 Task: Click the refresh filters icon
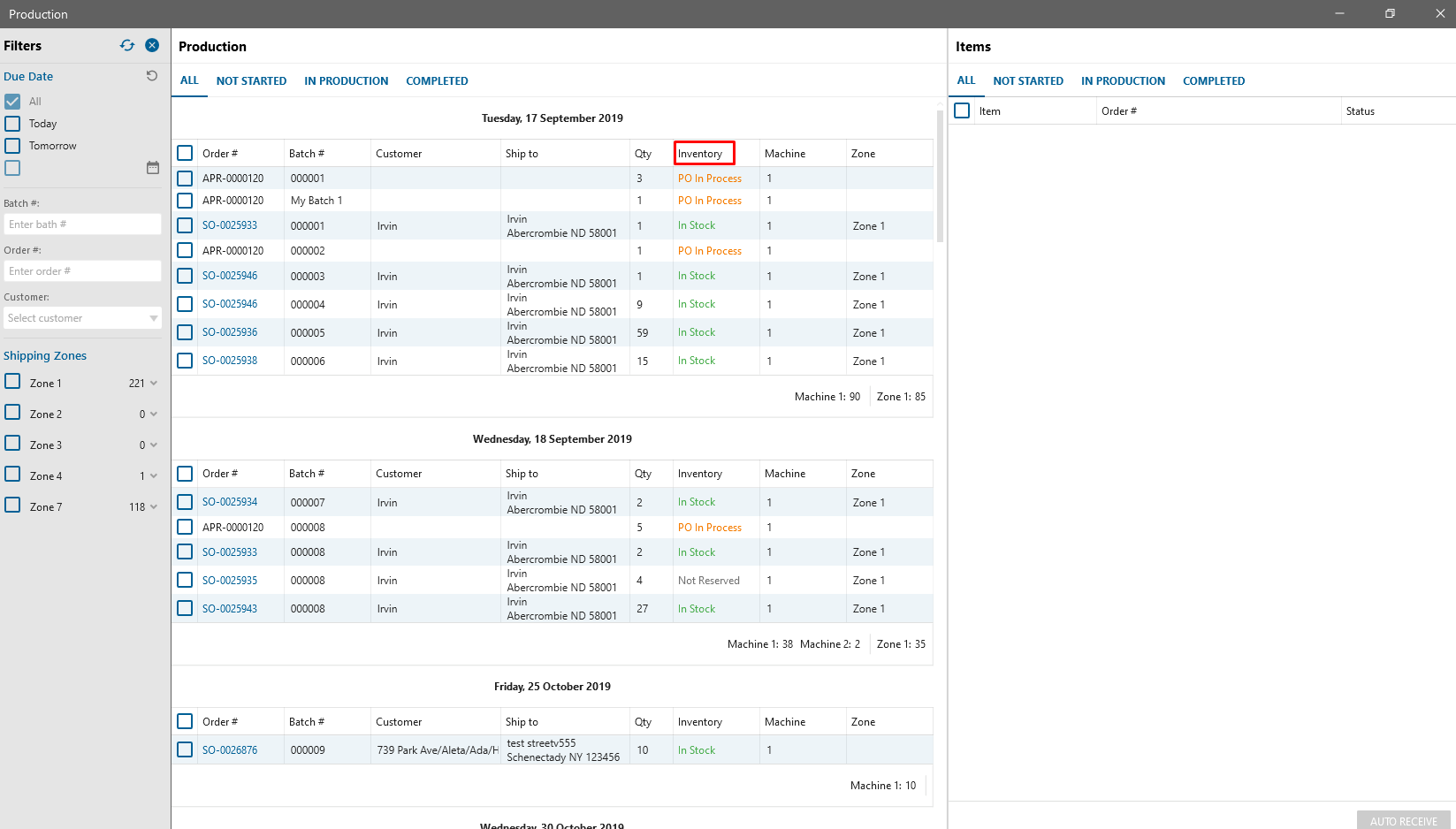[127, 45]
